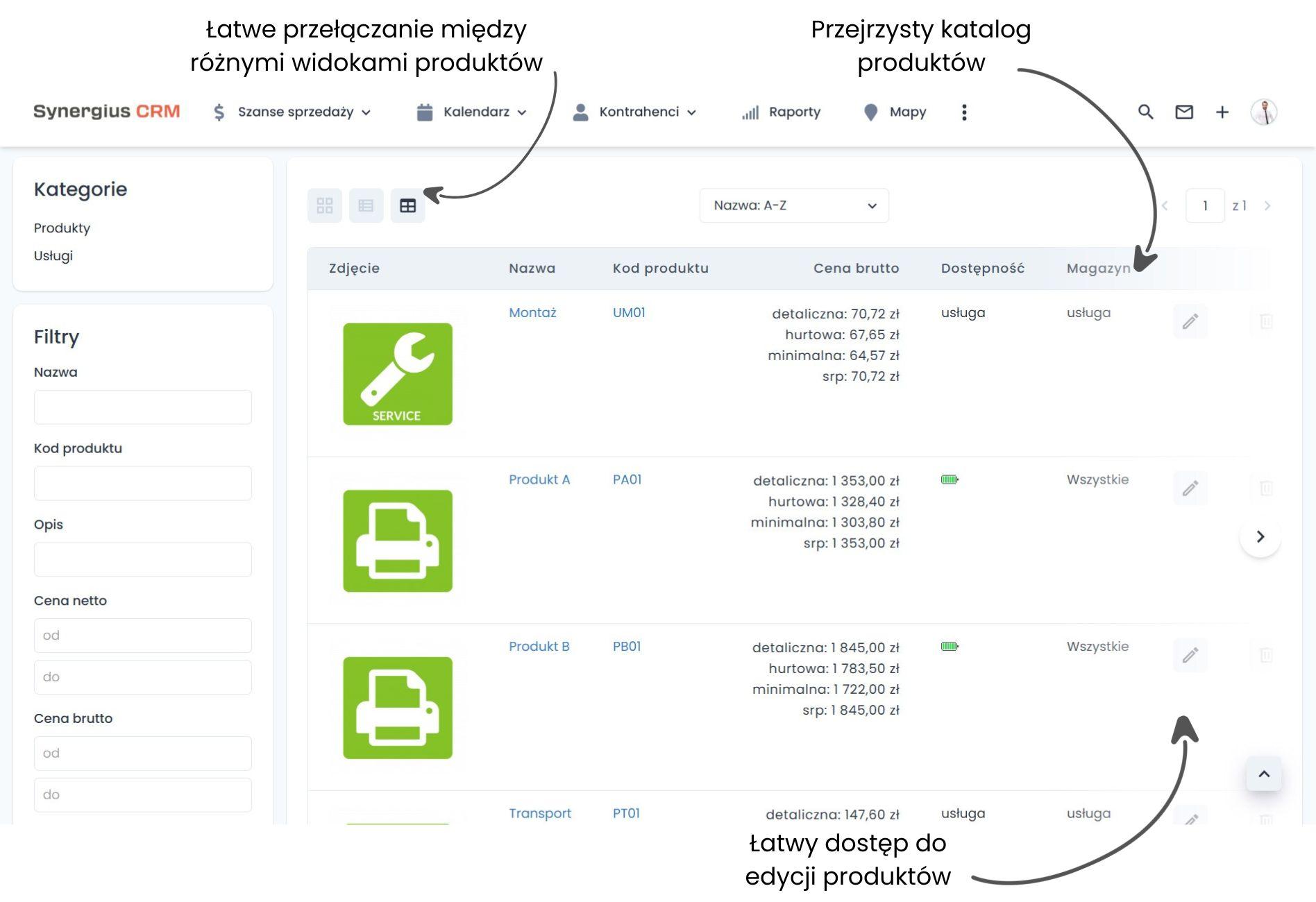1316x902 pixels.
Task: Open the mail icon
Action: pyautogui.click(x=1184, y=112)
